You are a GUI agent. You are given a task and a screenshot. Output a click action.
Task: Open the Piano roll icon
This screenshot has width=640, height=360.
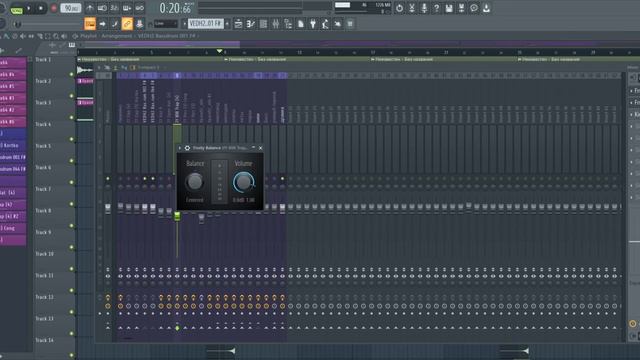click(x=251, y=24)
